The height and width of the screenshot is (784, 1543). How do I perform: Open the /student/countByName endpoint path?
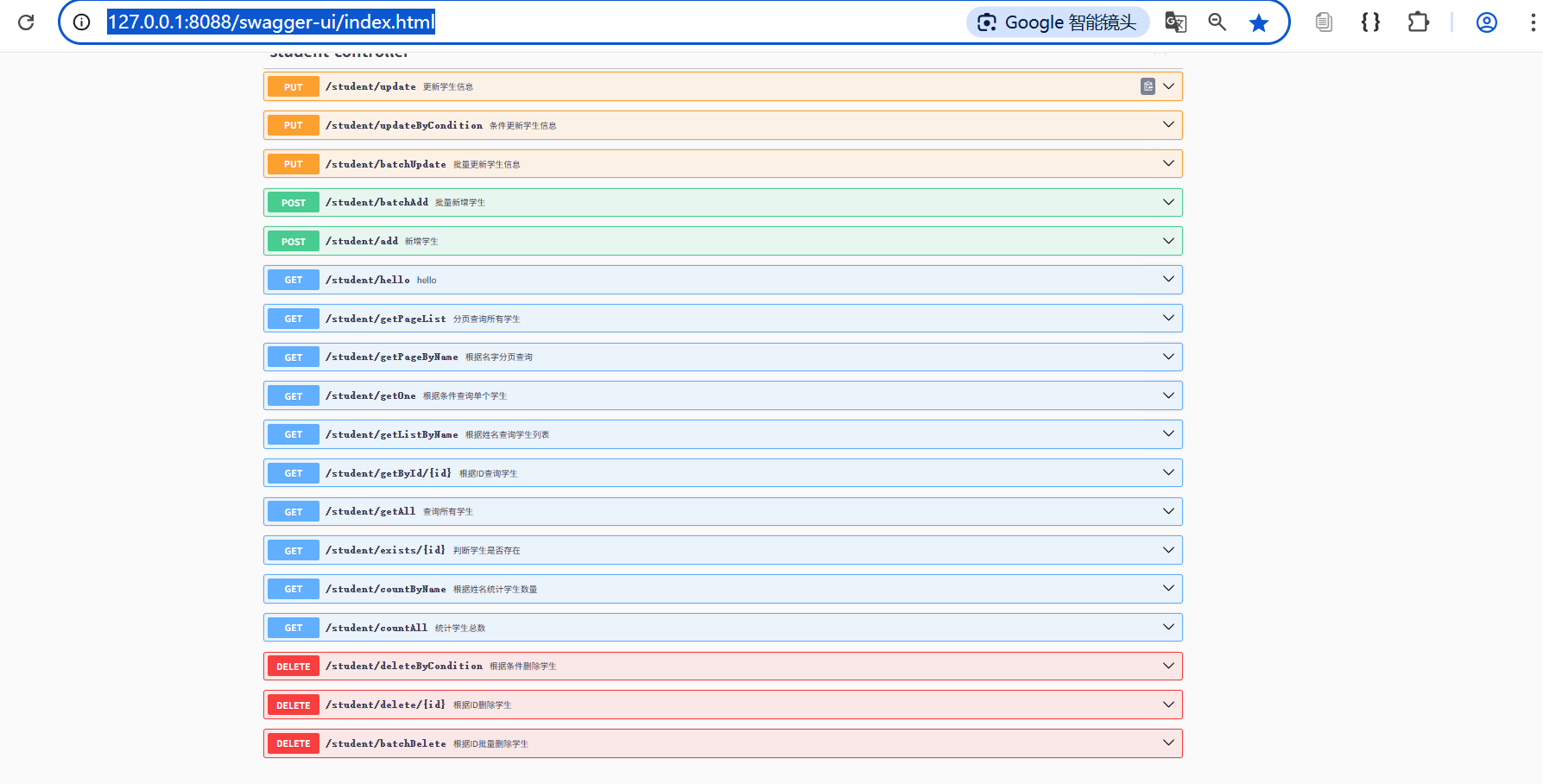coord(386,589)
